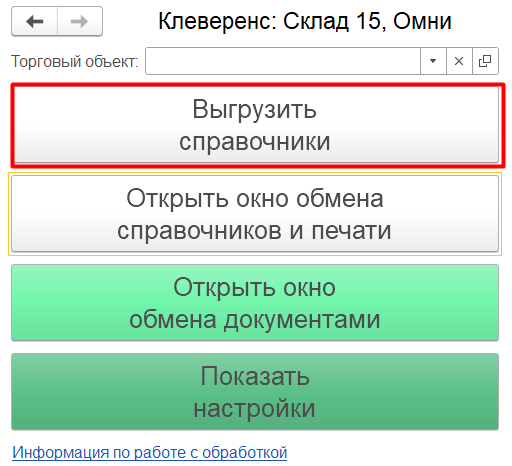Clear the Торговый объект field with X
The image size is (512, 466).
click(x=459, y=61)
